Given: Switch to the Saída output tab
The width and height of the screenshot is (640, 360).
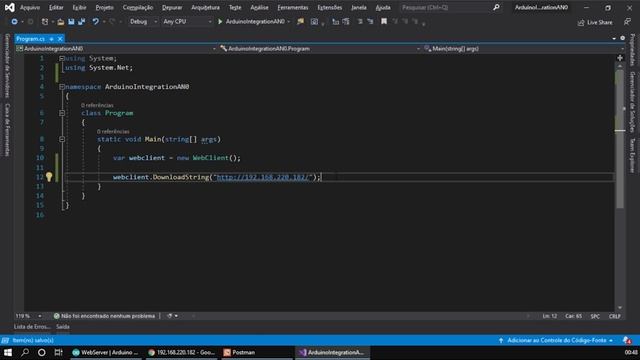Looking at the screenshot, I should coord(62,327).
